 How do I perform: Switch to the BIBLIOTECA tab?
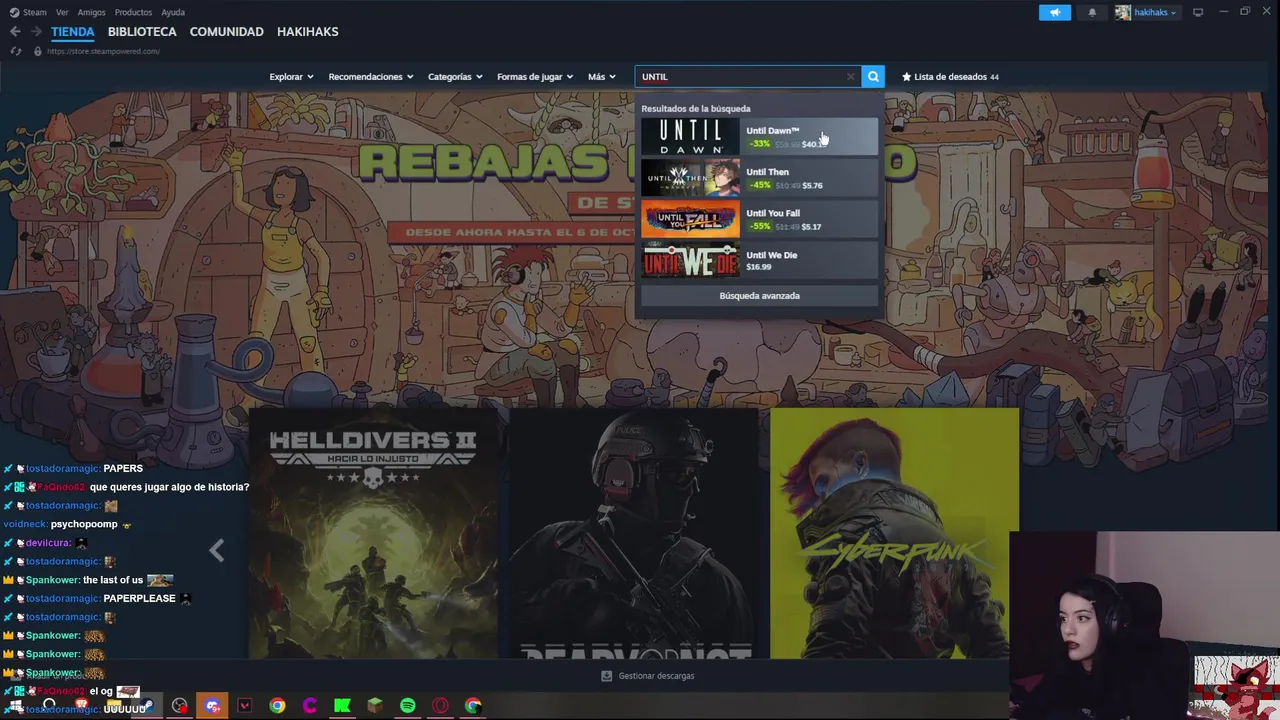142,31
